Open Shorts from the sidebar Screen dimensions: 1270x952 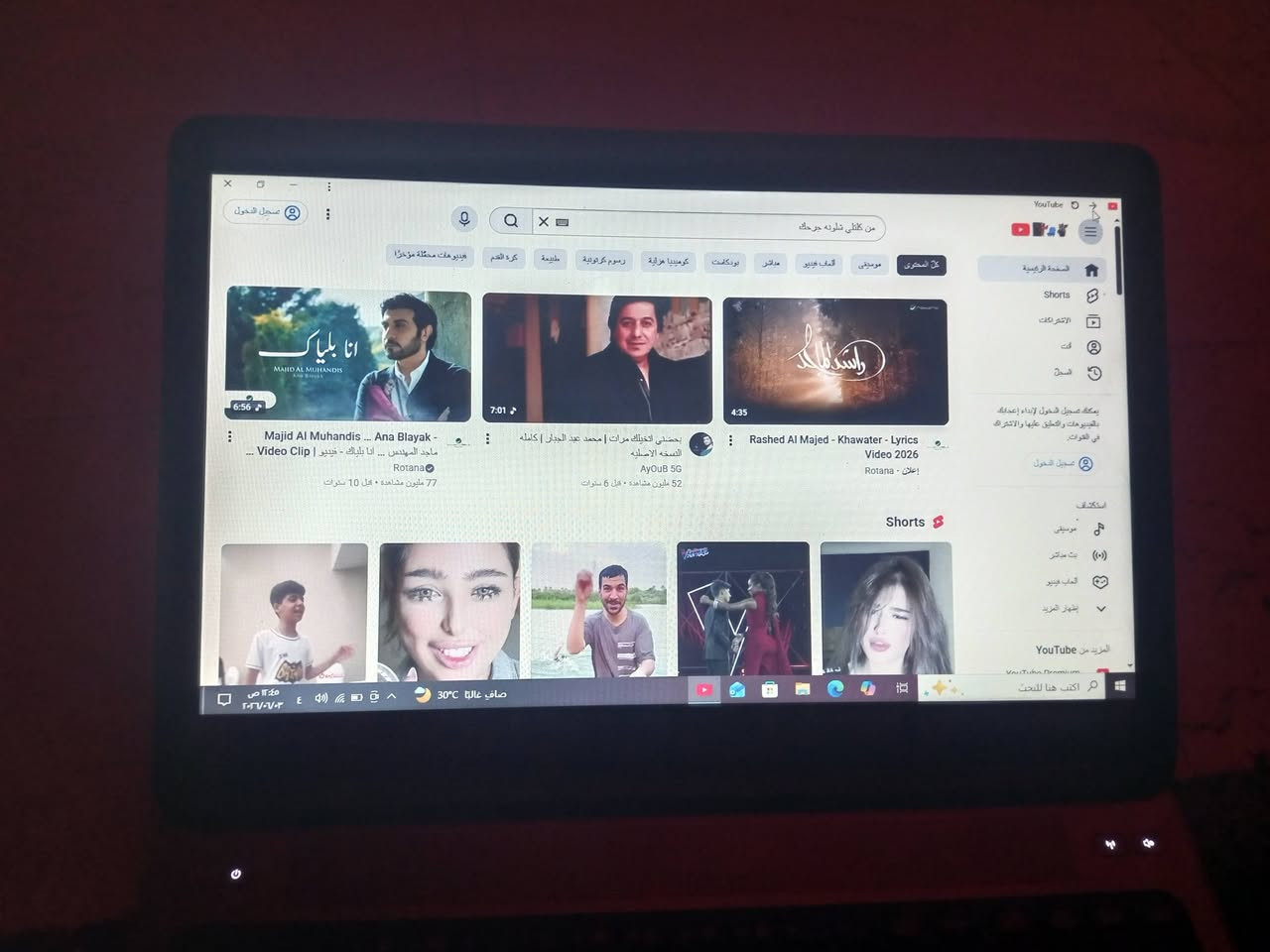coord(1070,296)
